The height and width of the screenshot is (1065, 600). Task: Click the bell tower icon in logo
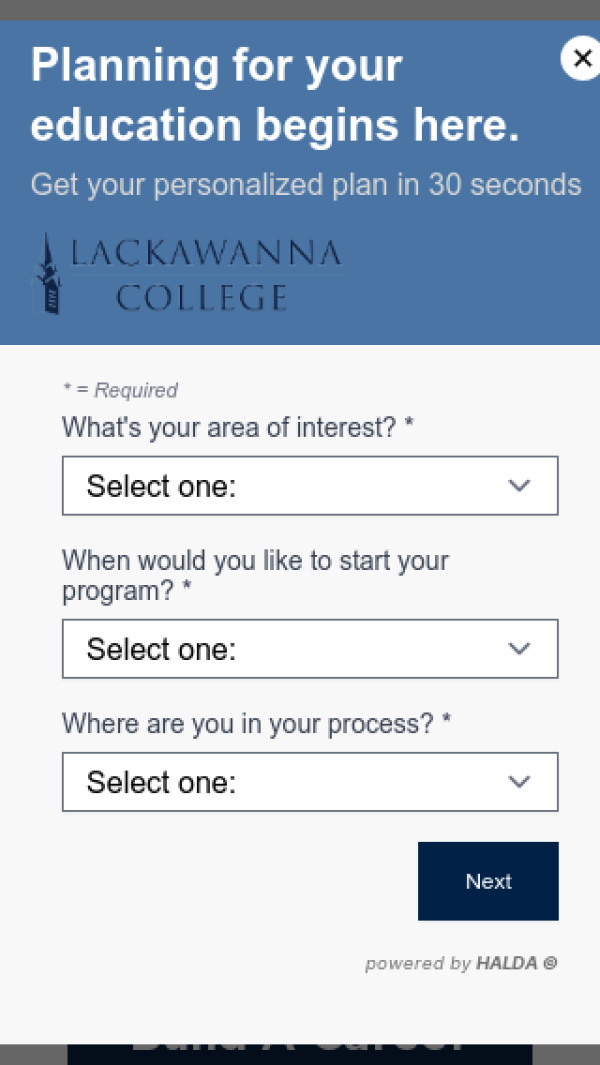coord(47,274)
